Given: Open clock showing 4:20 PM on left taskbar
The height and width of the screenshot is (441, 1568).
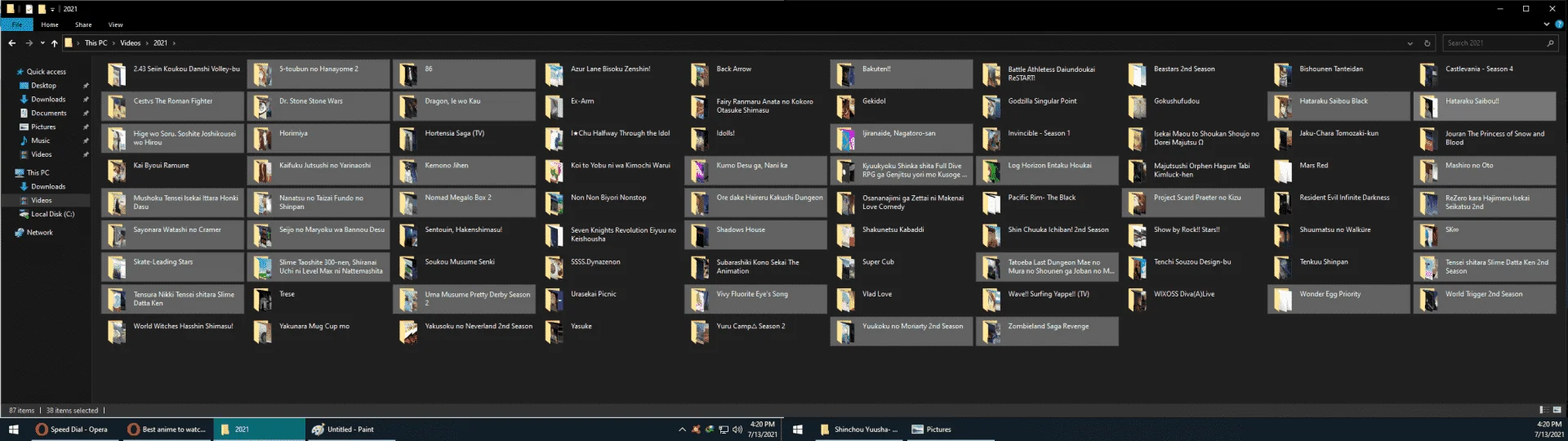Looking at the screenshot, I should click(x=761, y=430).
